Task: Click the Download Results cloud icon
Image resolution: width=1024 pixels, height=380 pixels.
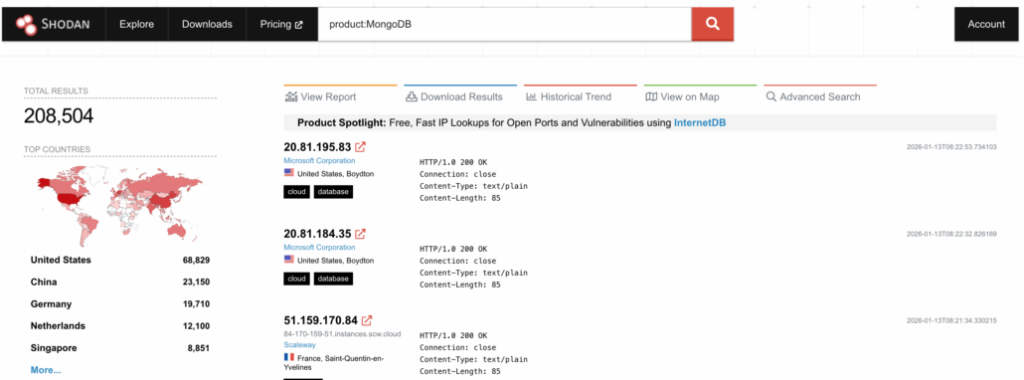Action: click(x=411, y=97)
